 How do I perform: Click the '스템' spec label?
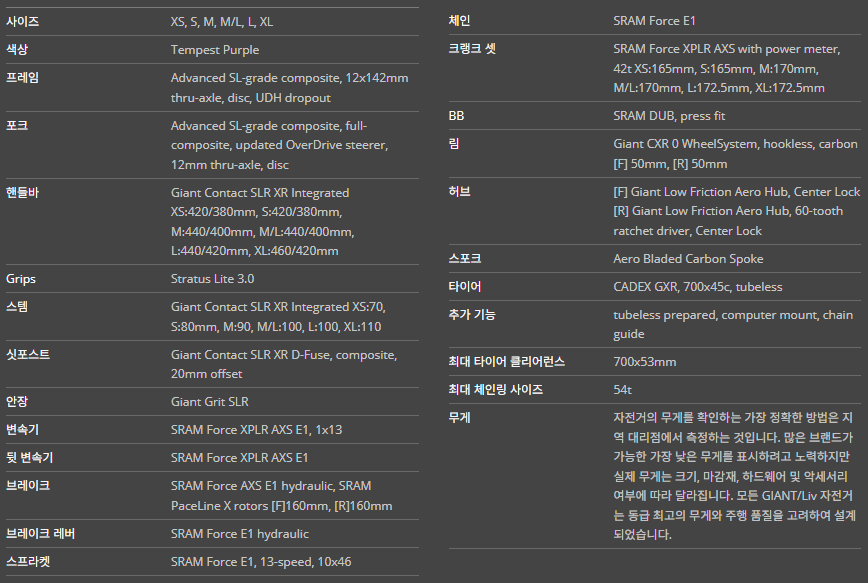point(17,307)
